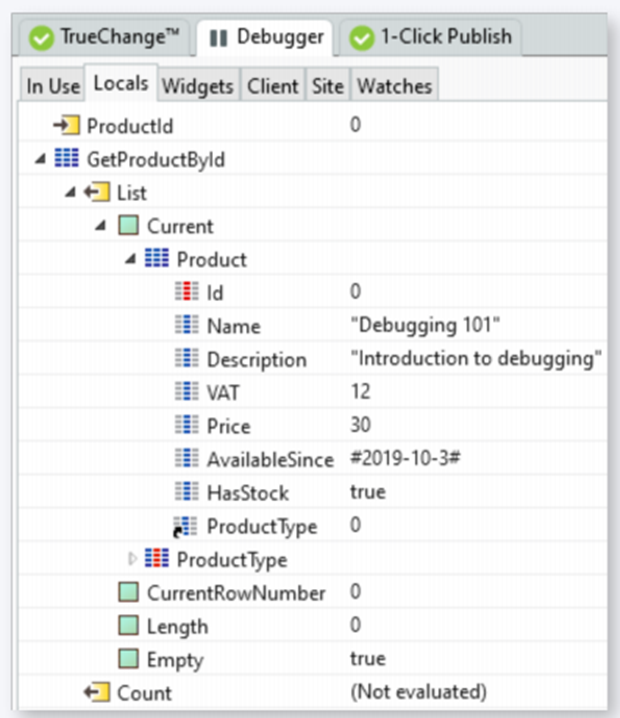
Task: Collapse the List node
Action: pos(69,193)
